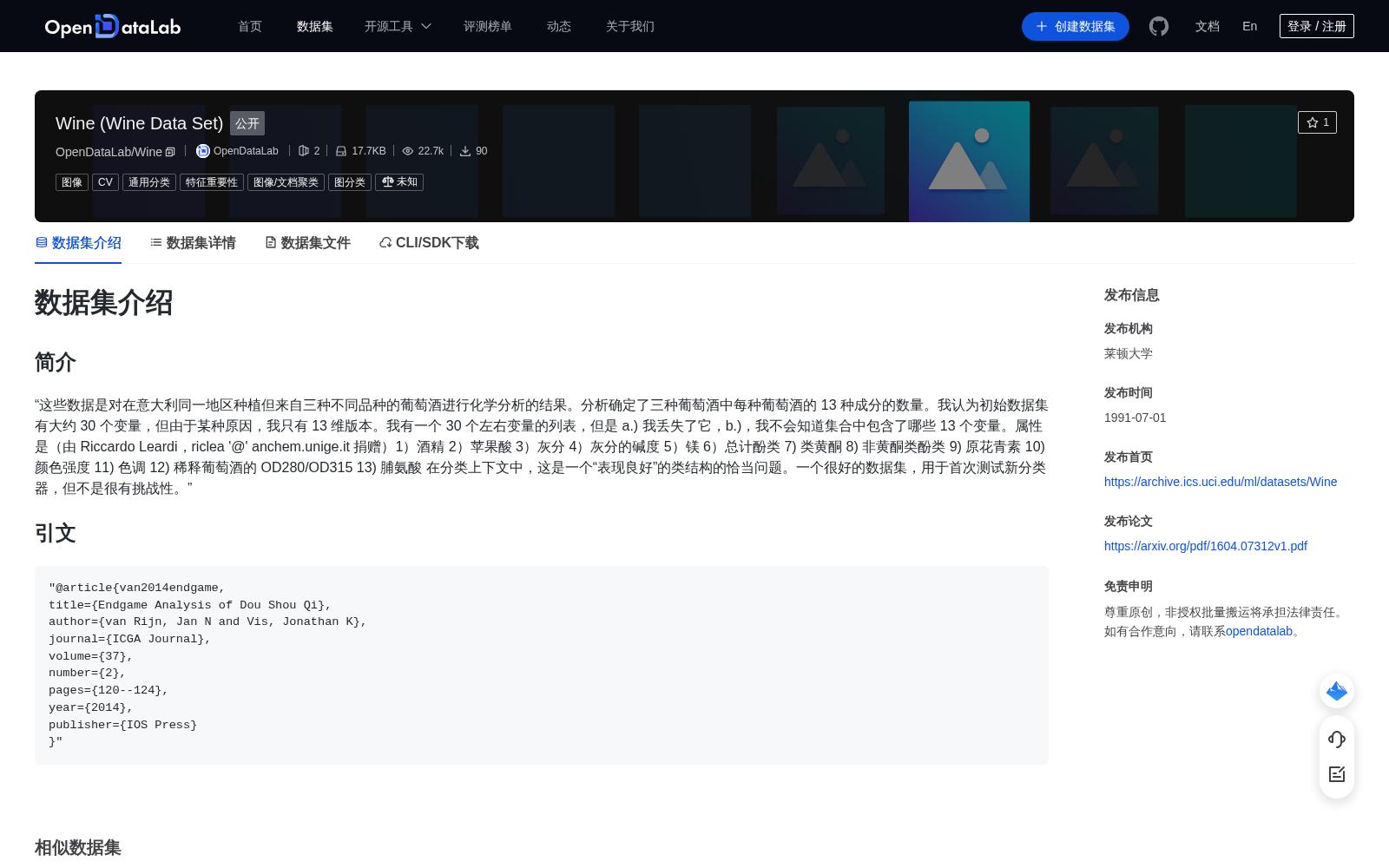The width and height of the screenshot is (1389, 868).
Task: Click the CV tag
Action: point(105,182)
